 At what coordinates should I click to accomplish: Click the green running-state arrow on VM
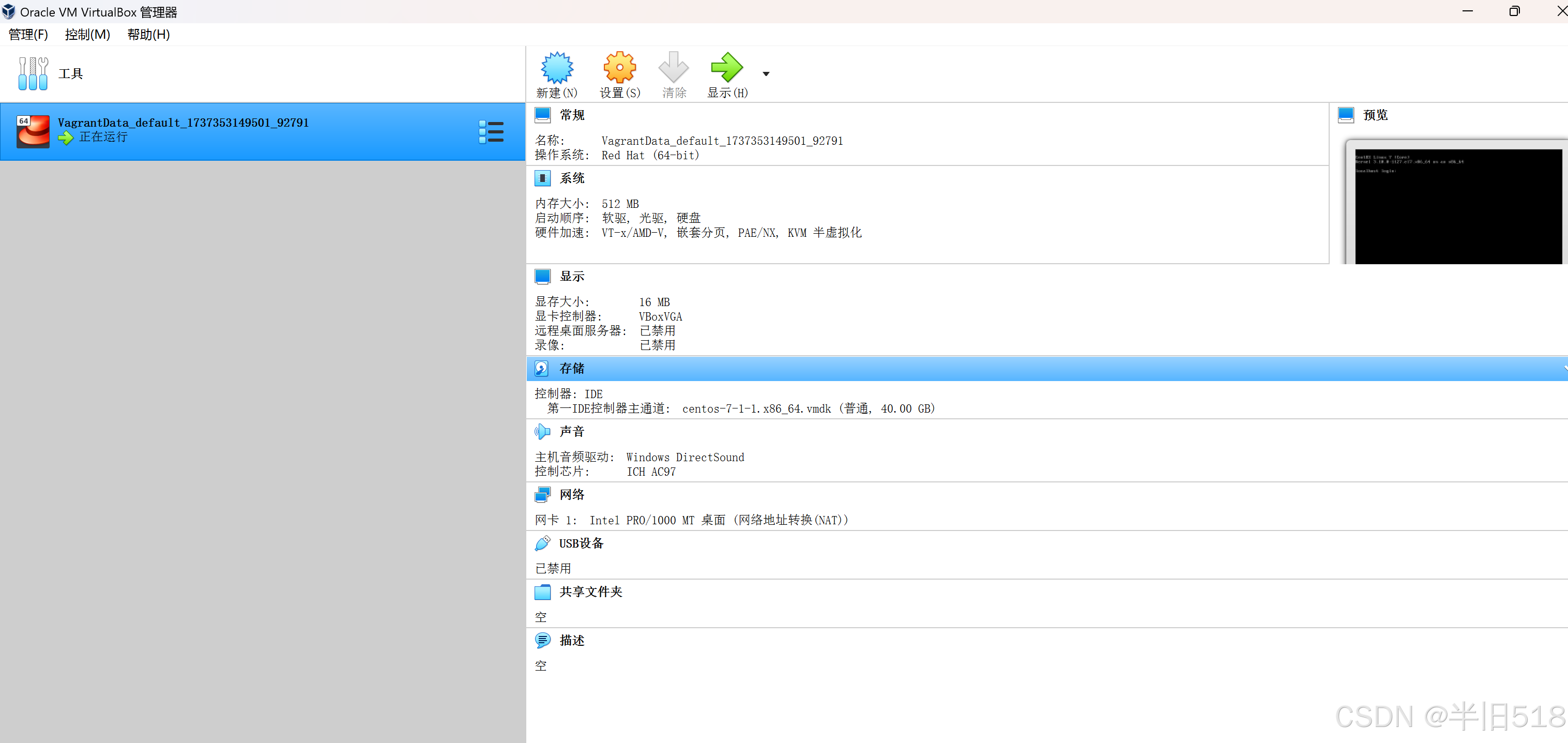pos(66,138)
